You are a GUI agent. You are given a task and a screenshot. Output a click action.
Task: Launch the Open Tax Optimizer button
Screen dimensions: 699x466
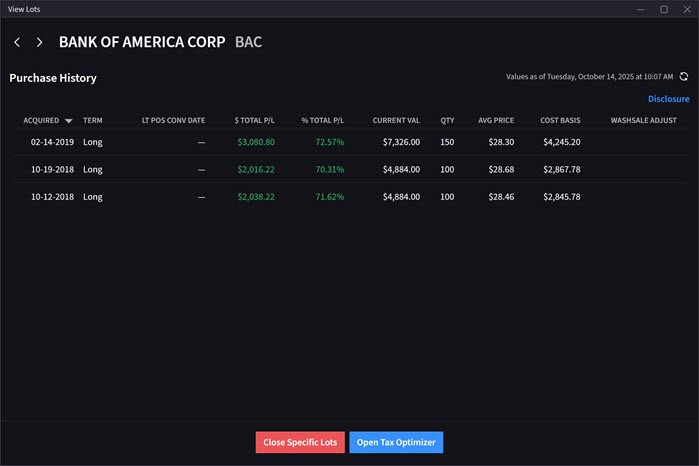[x=396, y=442]
